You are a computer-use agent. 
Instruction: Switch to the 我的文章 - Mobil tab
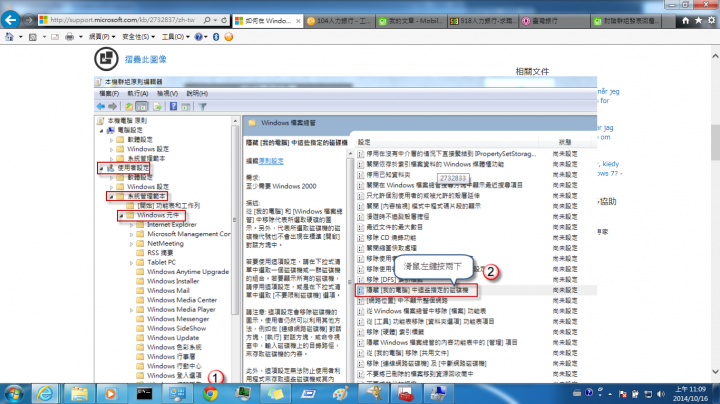click(411, 21)
